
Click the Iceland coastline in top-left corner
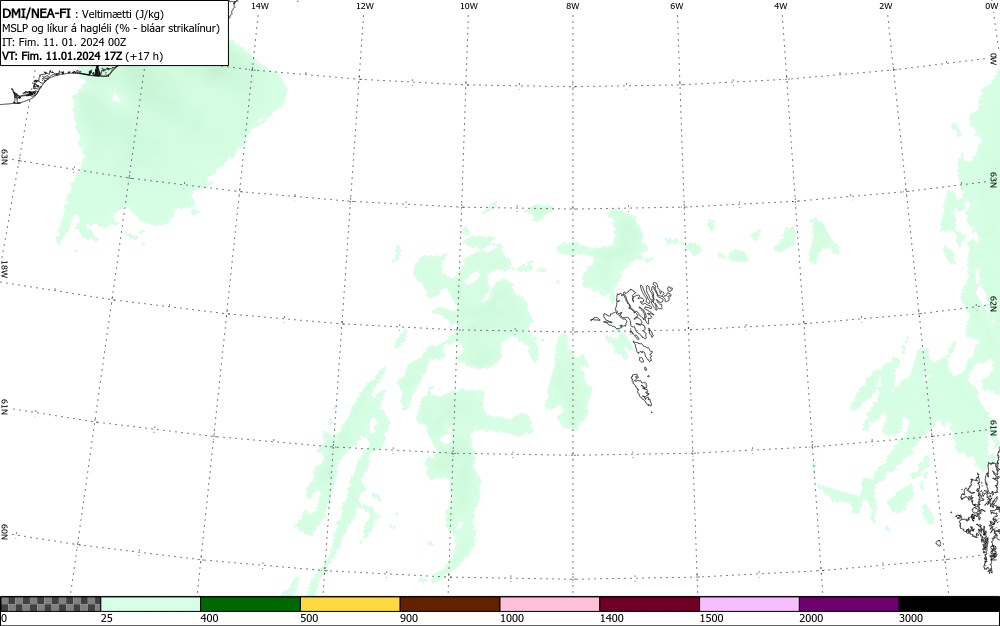(61, 85)
